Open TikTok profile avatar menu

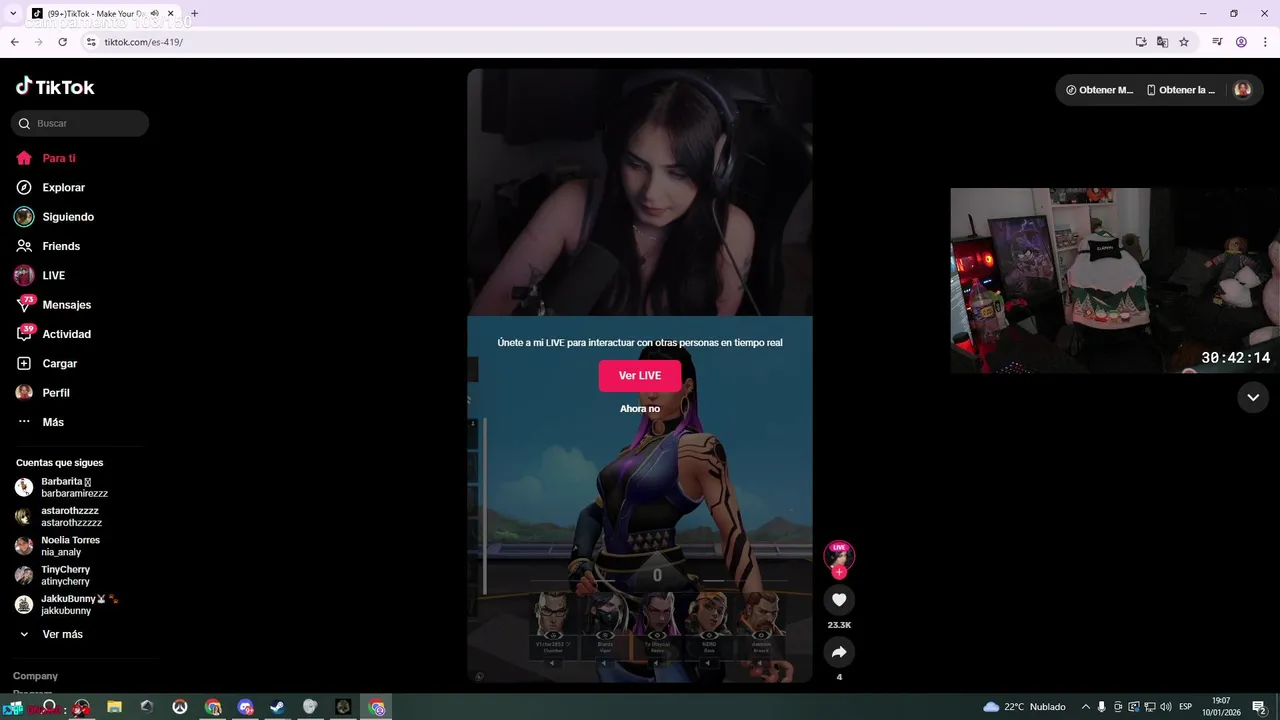click(x=1242, y=90)
